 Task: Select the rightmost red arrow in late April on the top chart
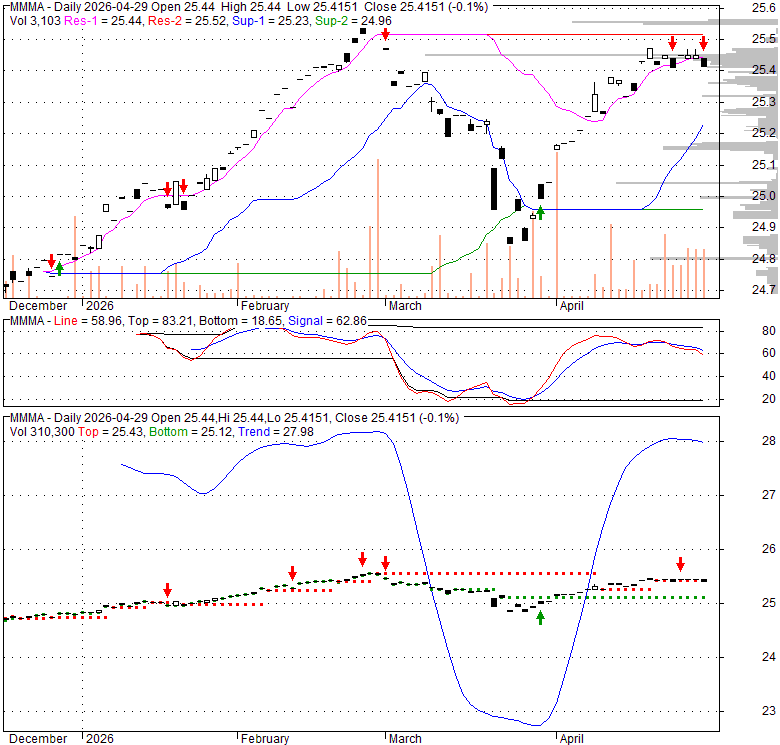[703, 43]
